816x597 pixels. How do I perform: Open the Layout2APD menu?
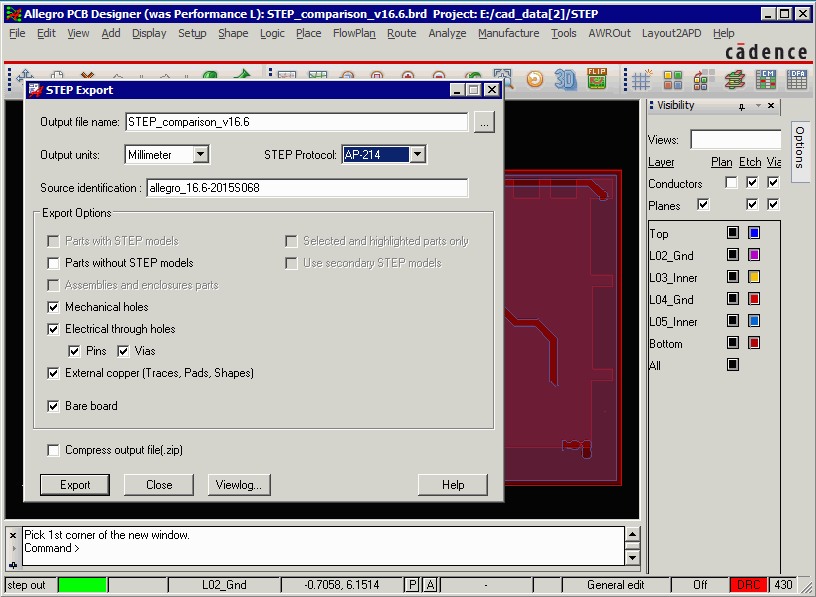671,33
